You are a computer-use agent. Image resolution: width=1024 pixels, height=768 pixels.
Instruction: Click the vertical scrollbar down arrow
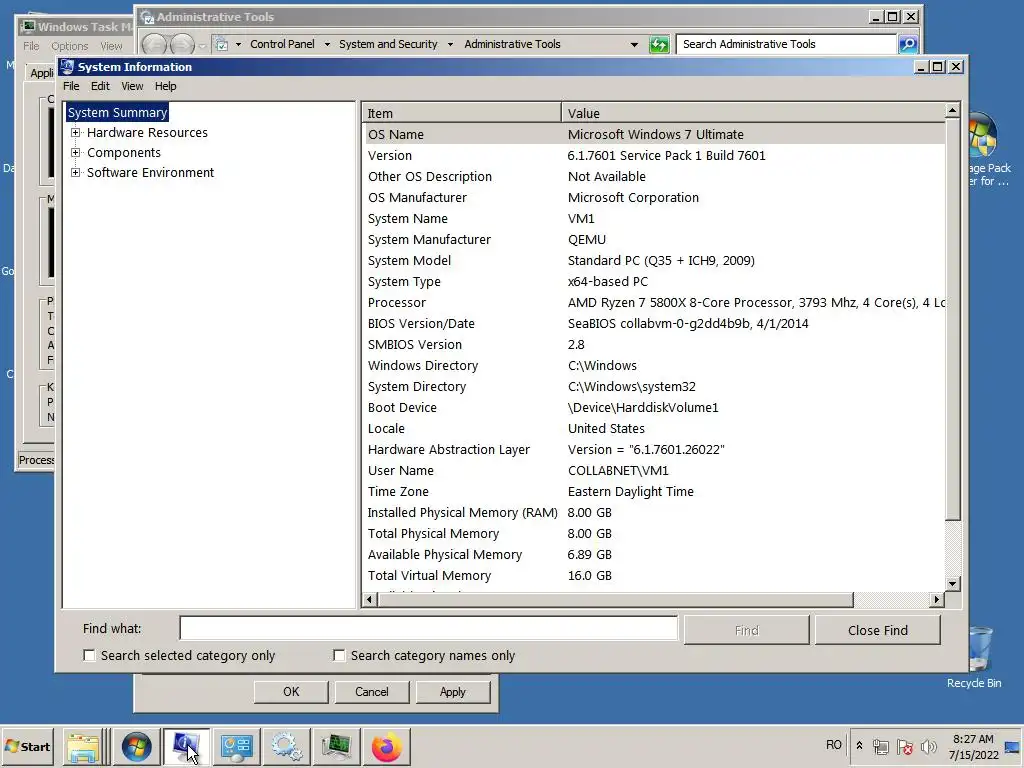tap(952, 584)
